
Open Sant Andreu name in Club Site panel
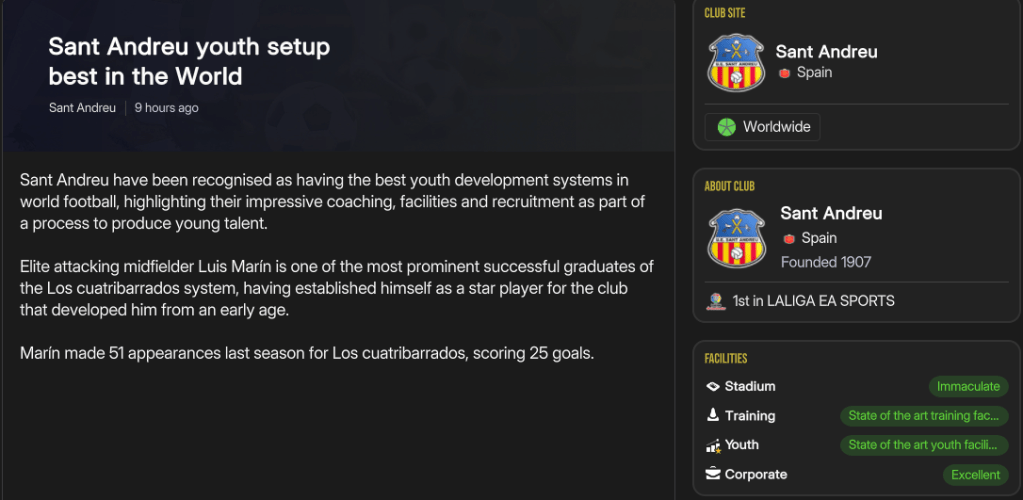point(826,52)
